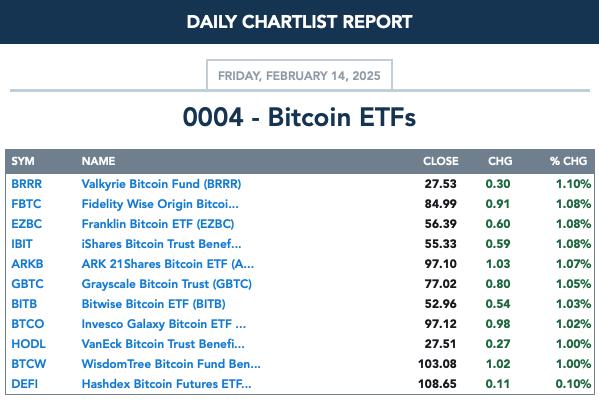The image size is (599, 401).
Task: Click the CLOSE column header
Action: 440,161
